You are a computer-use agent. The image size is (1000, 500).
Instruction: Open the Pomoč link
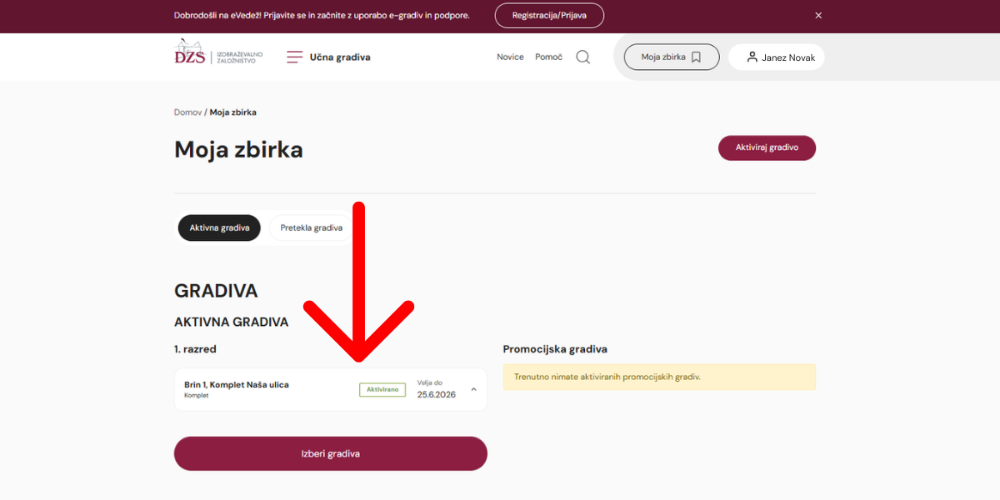coord(549,57)
